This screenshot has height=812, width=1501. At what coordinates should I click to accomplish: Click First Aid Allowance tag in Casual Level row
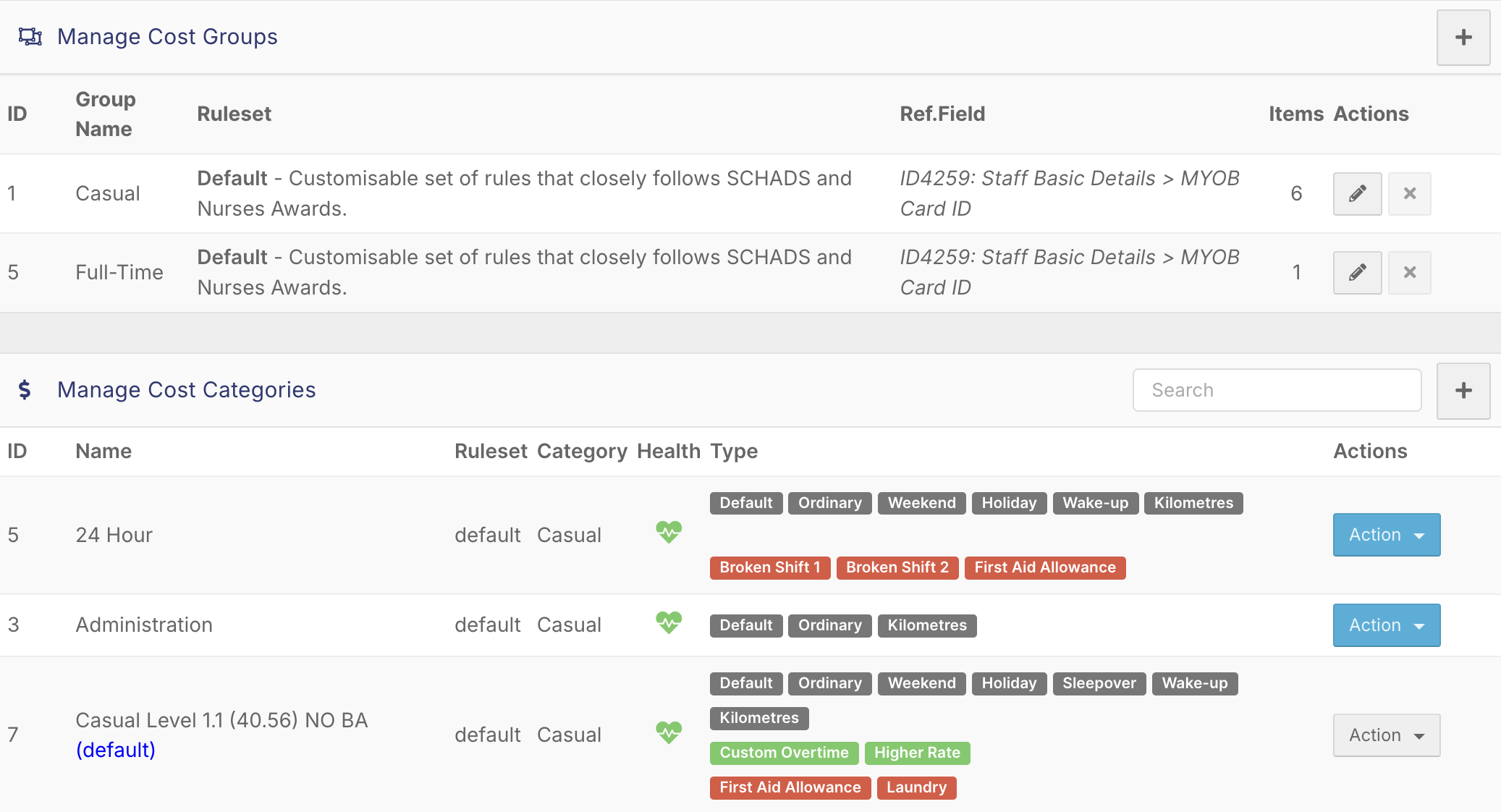(x=790, y=787)
